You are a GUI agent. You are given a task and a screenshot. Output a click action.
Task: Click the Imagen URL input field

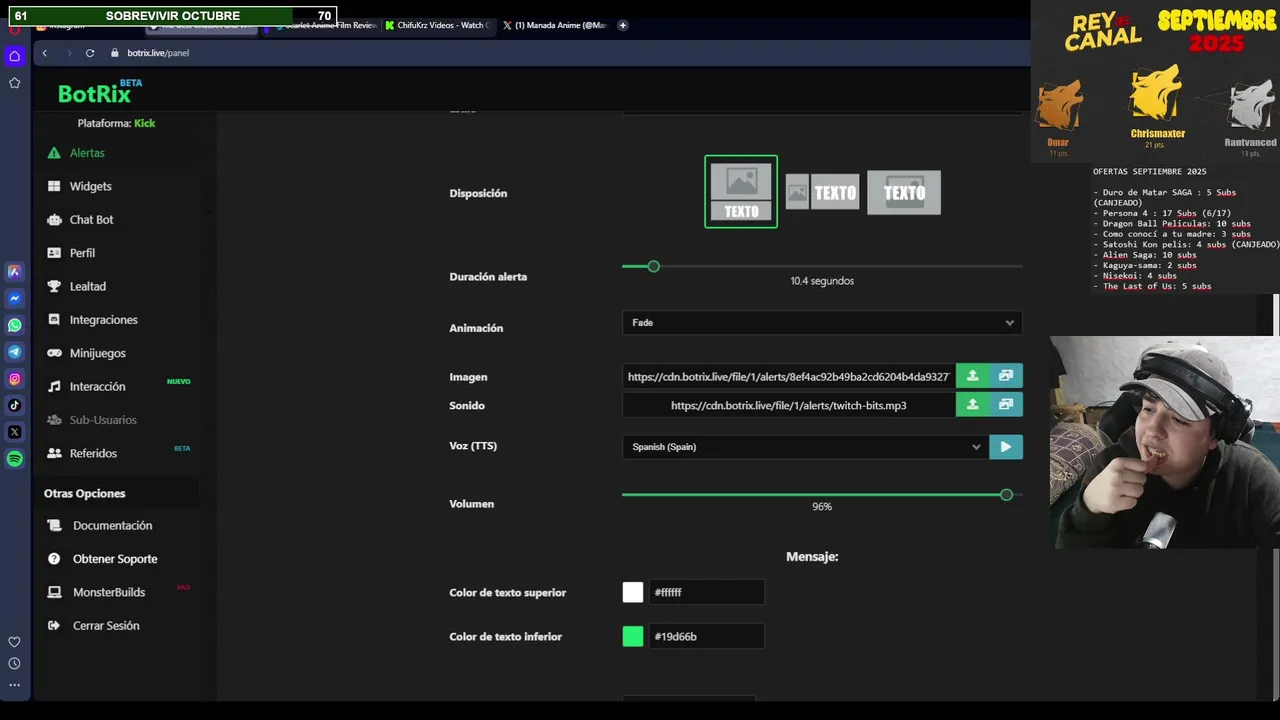[x=788, y=376]
